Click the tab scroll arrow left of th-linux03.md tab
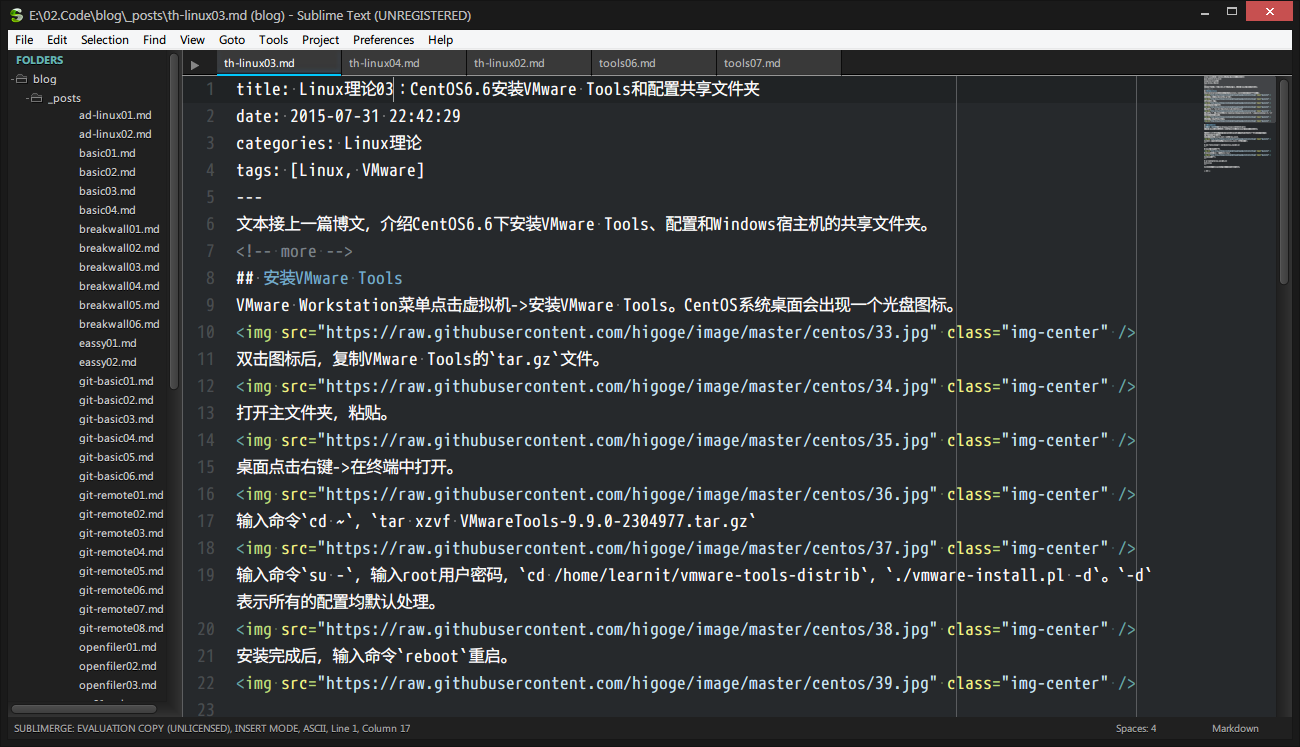1300x747 pixels. [x=195, y=65]
